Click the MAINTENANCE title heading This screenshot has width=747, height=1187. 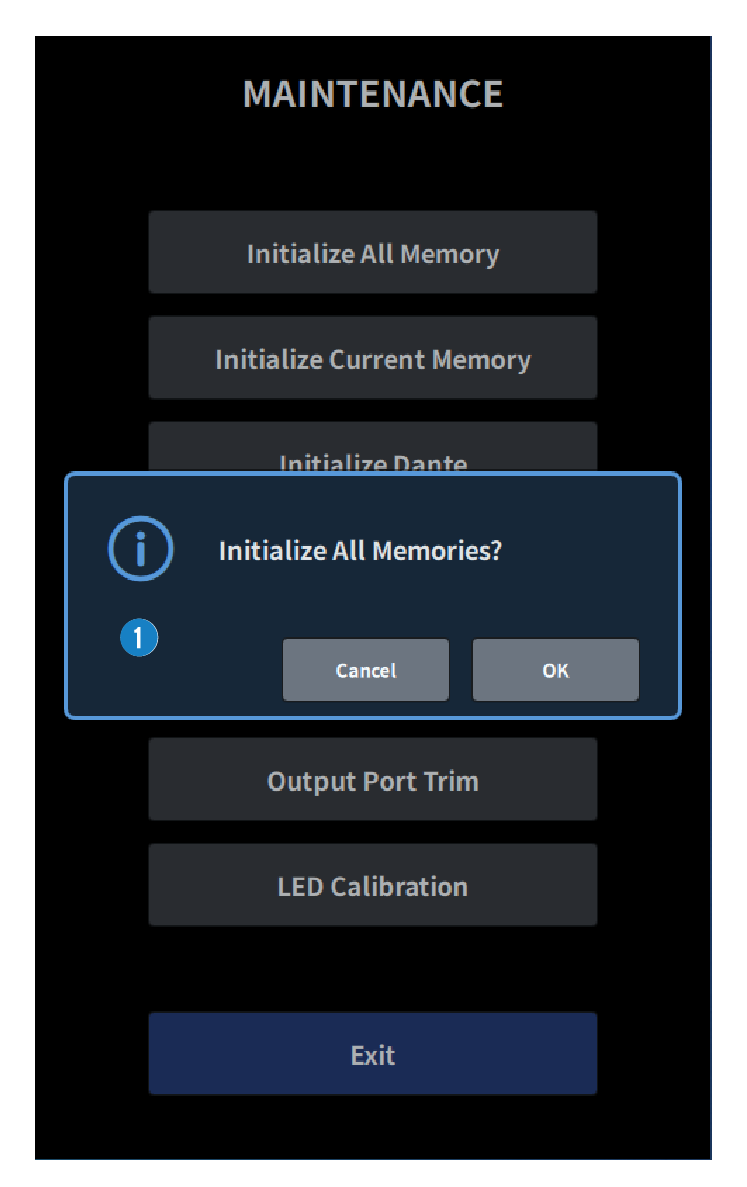coord(372,94)
